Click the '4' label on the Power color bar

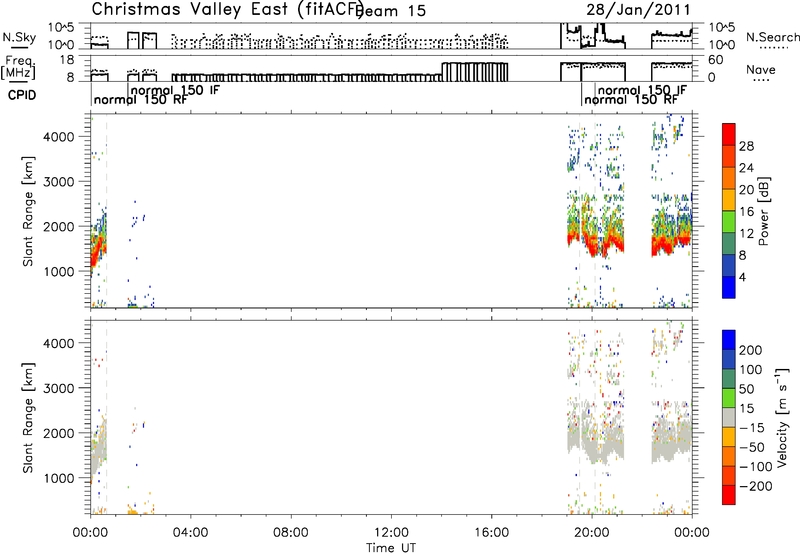point(742,277)
